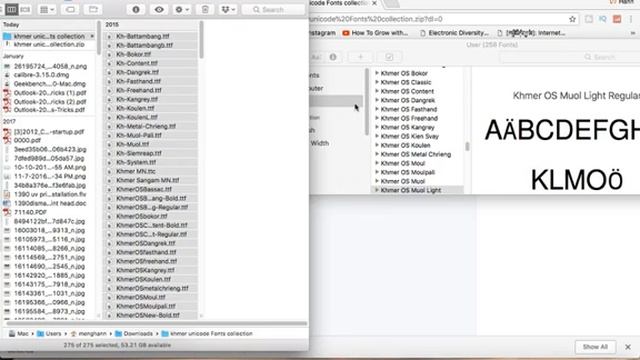Close the Chrome tab
This screenshot has height=360, width=640.
coord(374,3)
